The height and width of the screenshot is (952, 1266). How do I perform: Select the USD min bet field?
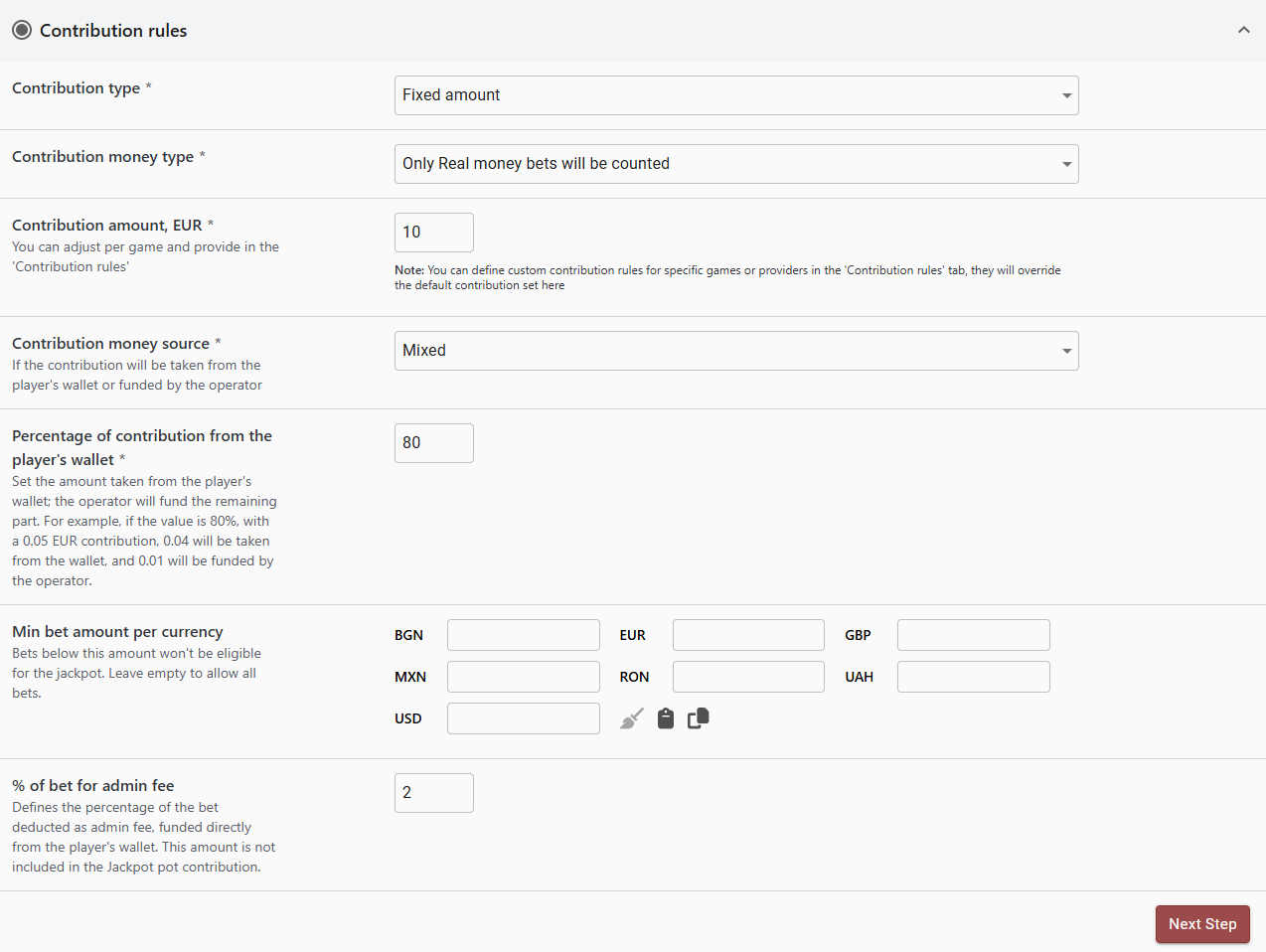(x=523, y=718)
